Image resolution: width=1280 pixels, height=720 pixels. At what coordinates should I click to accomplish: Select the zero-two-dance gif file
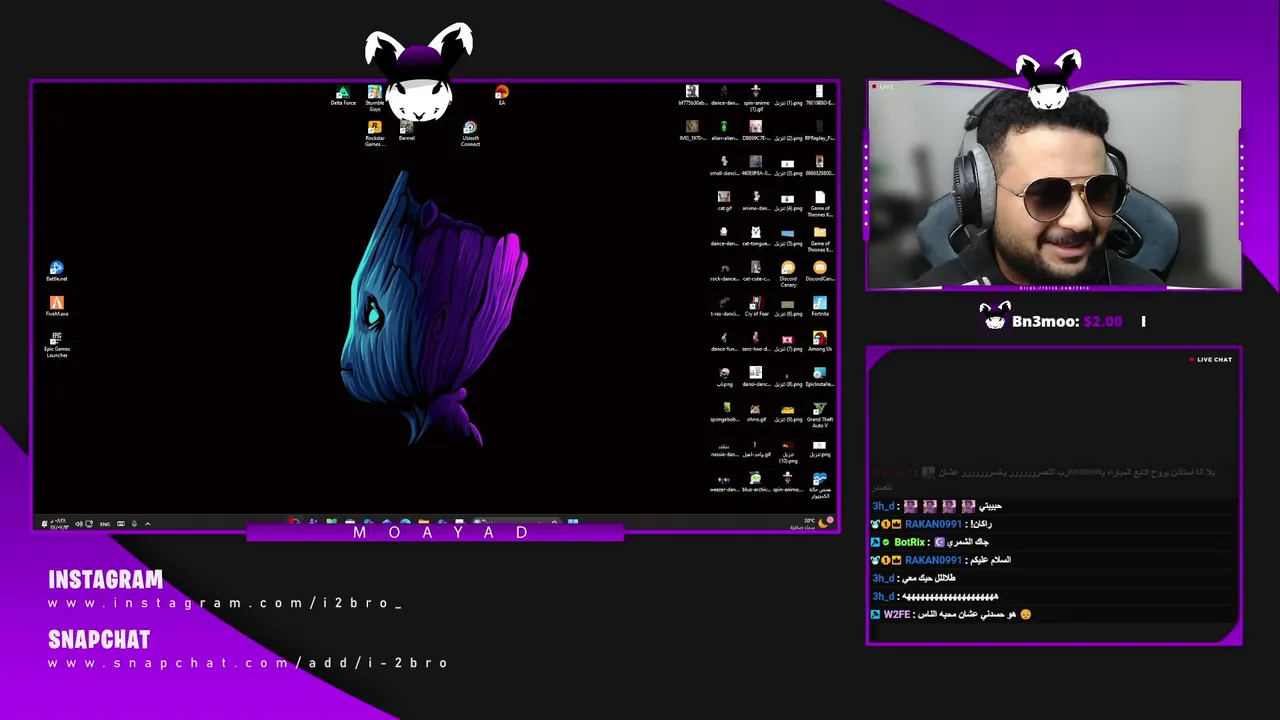coord(756,342)
